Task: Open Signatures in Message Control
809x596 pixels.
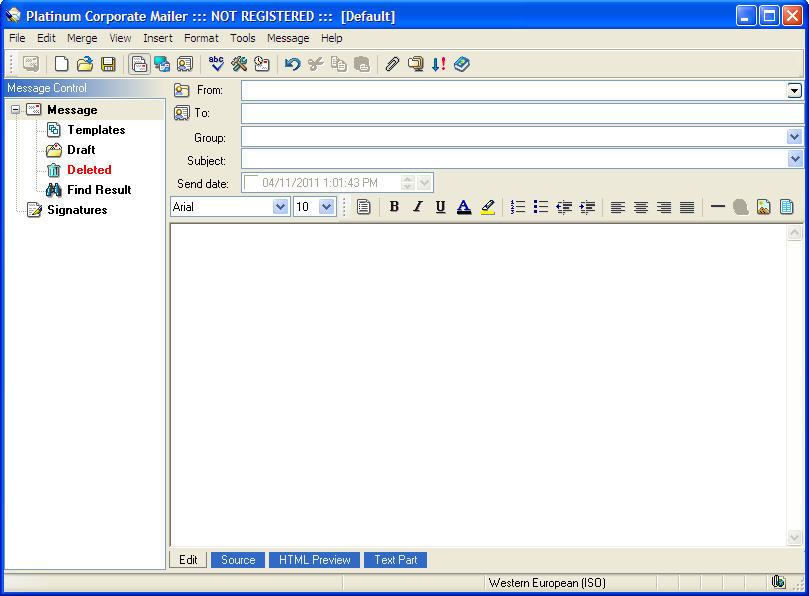Action: click(77, 210)
